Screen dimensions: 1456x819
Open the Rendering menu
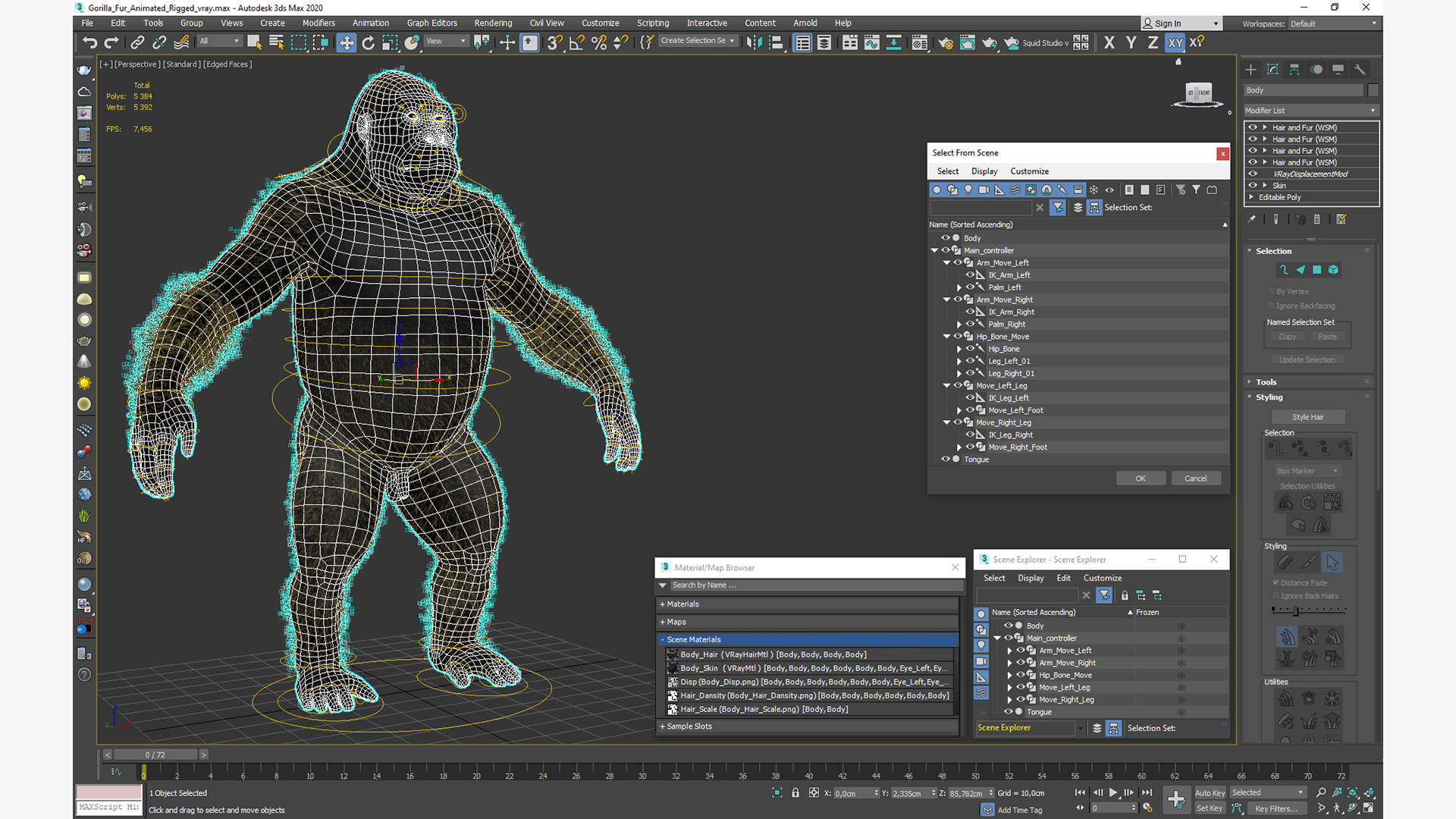tap(493, 23)
